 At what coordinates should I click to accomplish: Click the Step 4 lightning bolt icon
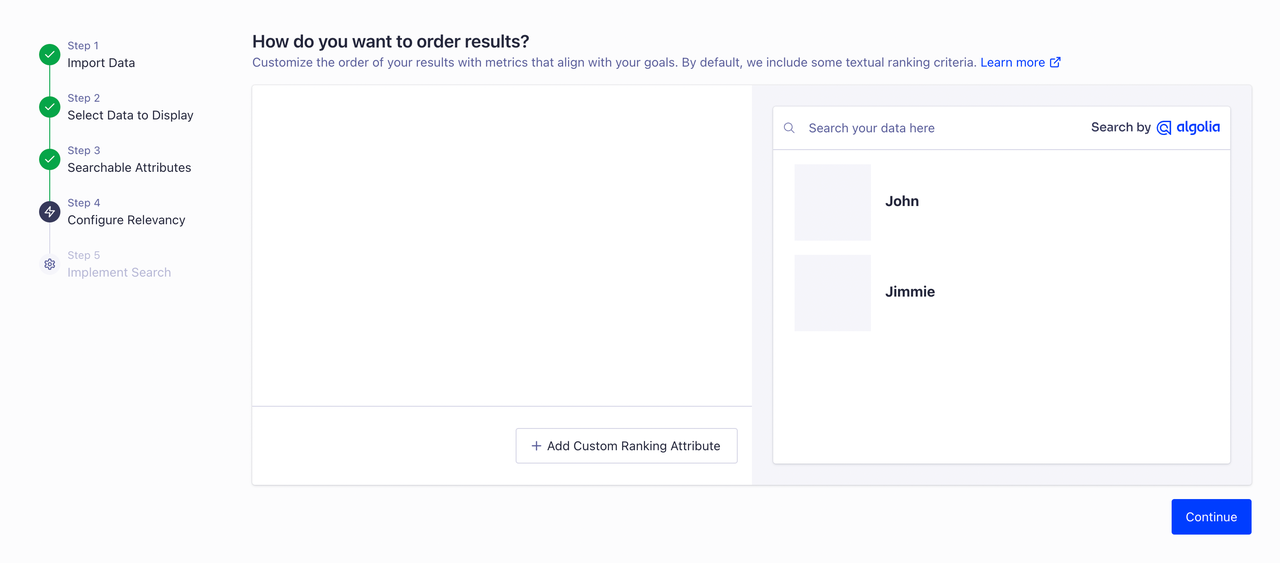point(50,212)
